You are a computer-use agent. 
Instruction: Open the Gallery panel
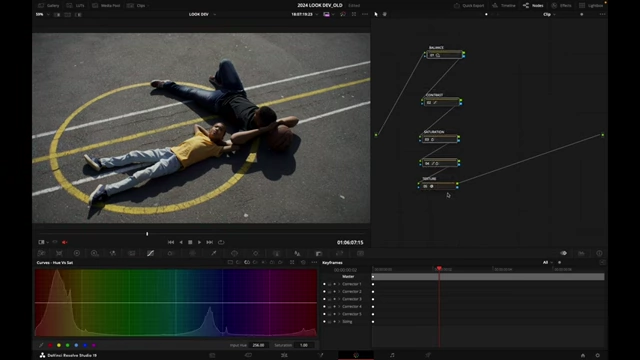[49, 5]
